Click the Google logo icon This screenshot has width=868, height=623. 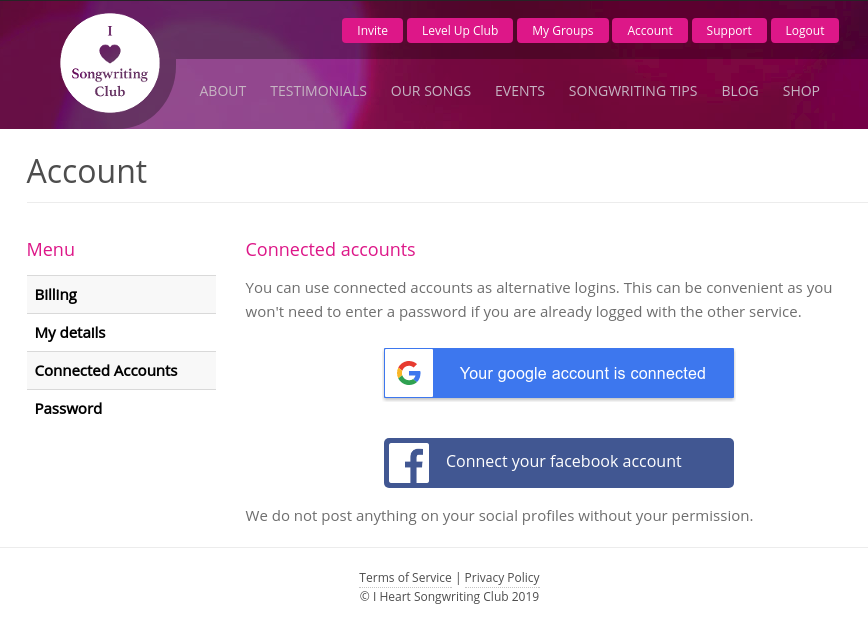[409, 374]
